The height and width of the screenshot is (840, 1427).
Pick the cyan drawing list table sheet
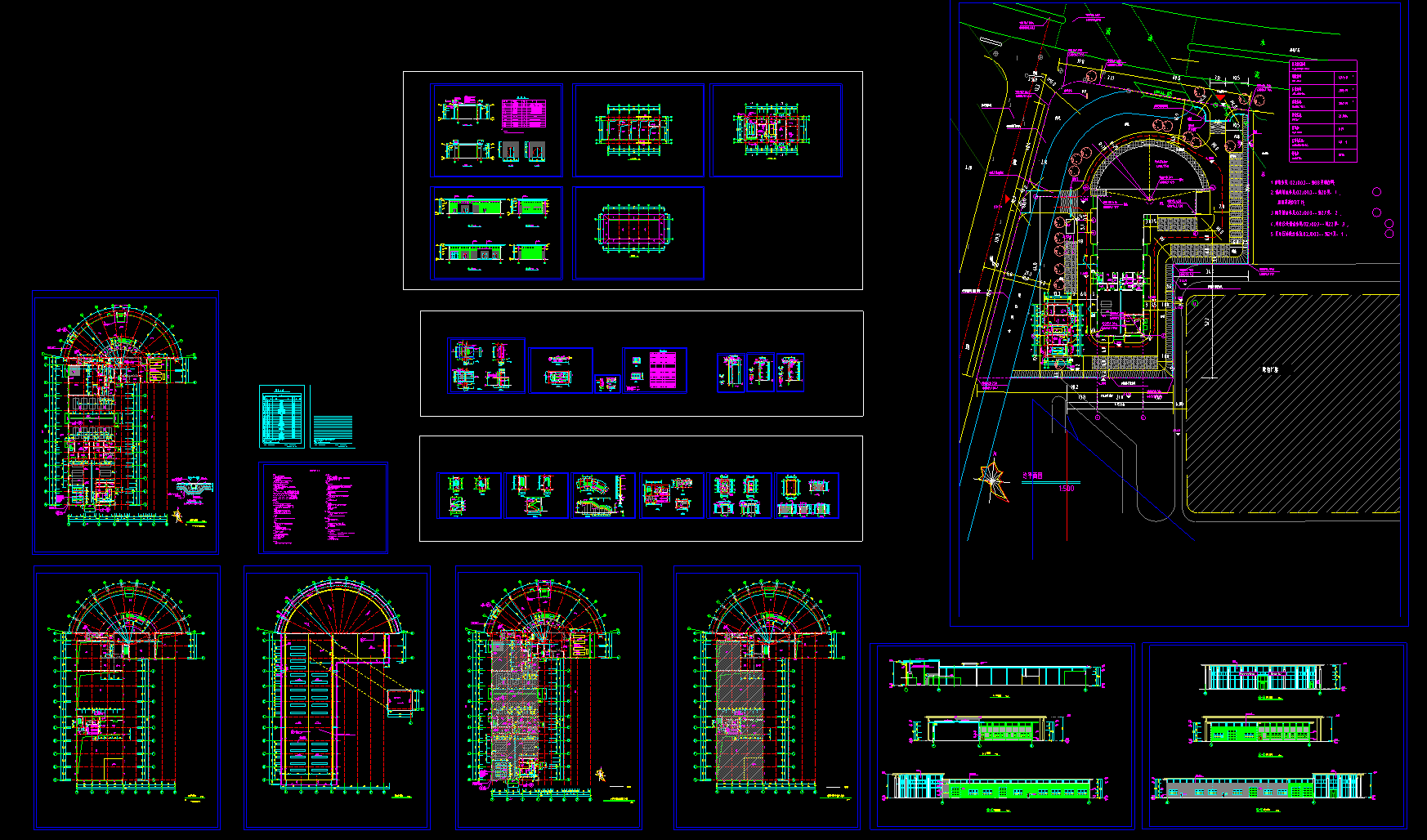tap(282, 417)
